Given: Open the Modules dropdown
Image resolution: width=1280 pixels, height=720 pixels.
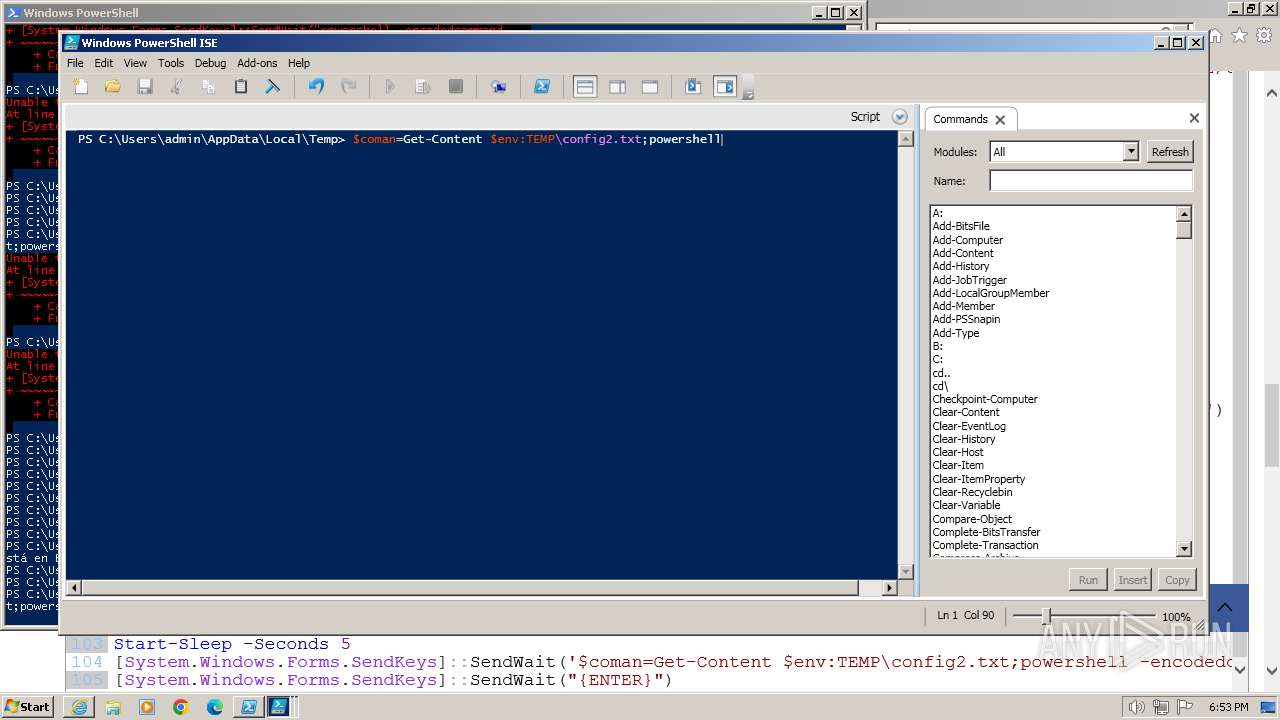Looking at the screenshot, I should [1131, 152].
